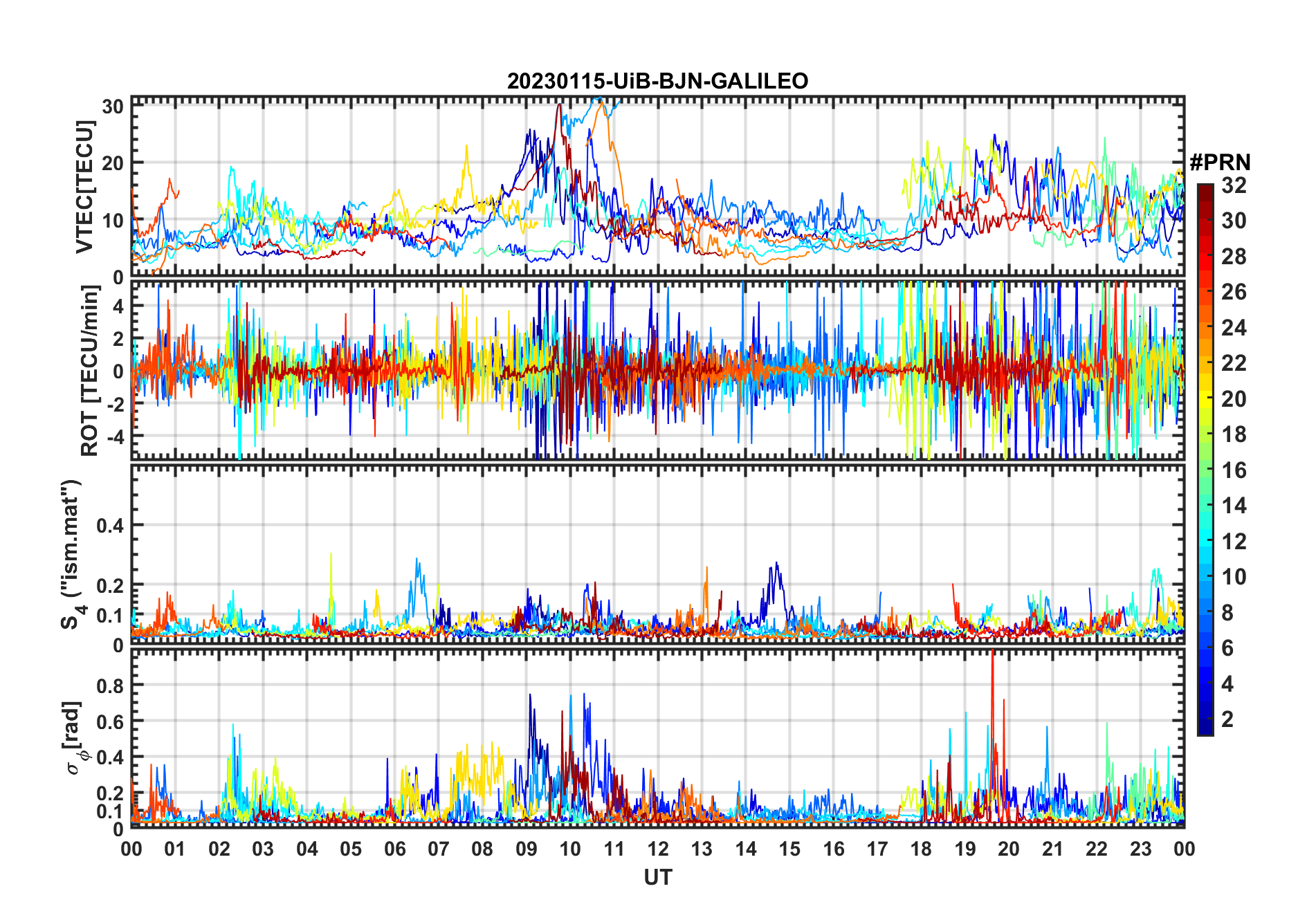The height and width of the screenshot is (920, 1316).
Task: Click x-axis tick label 06
Action: point(395,849)
